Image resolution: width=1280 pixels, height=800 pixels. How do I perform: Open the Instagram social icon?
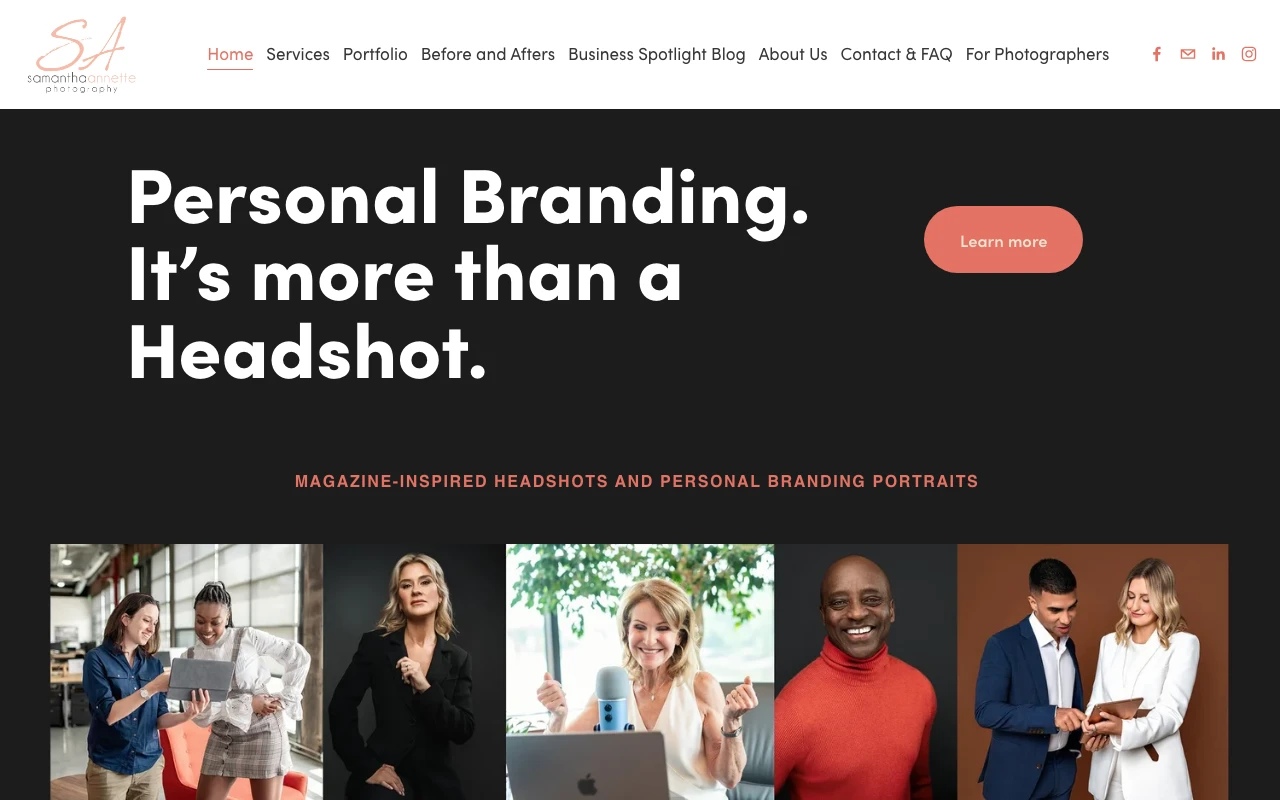pos(1249,54)
